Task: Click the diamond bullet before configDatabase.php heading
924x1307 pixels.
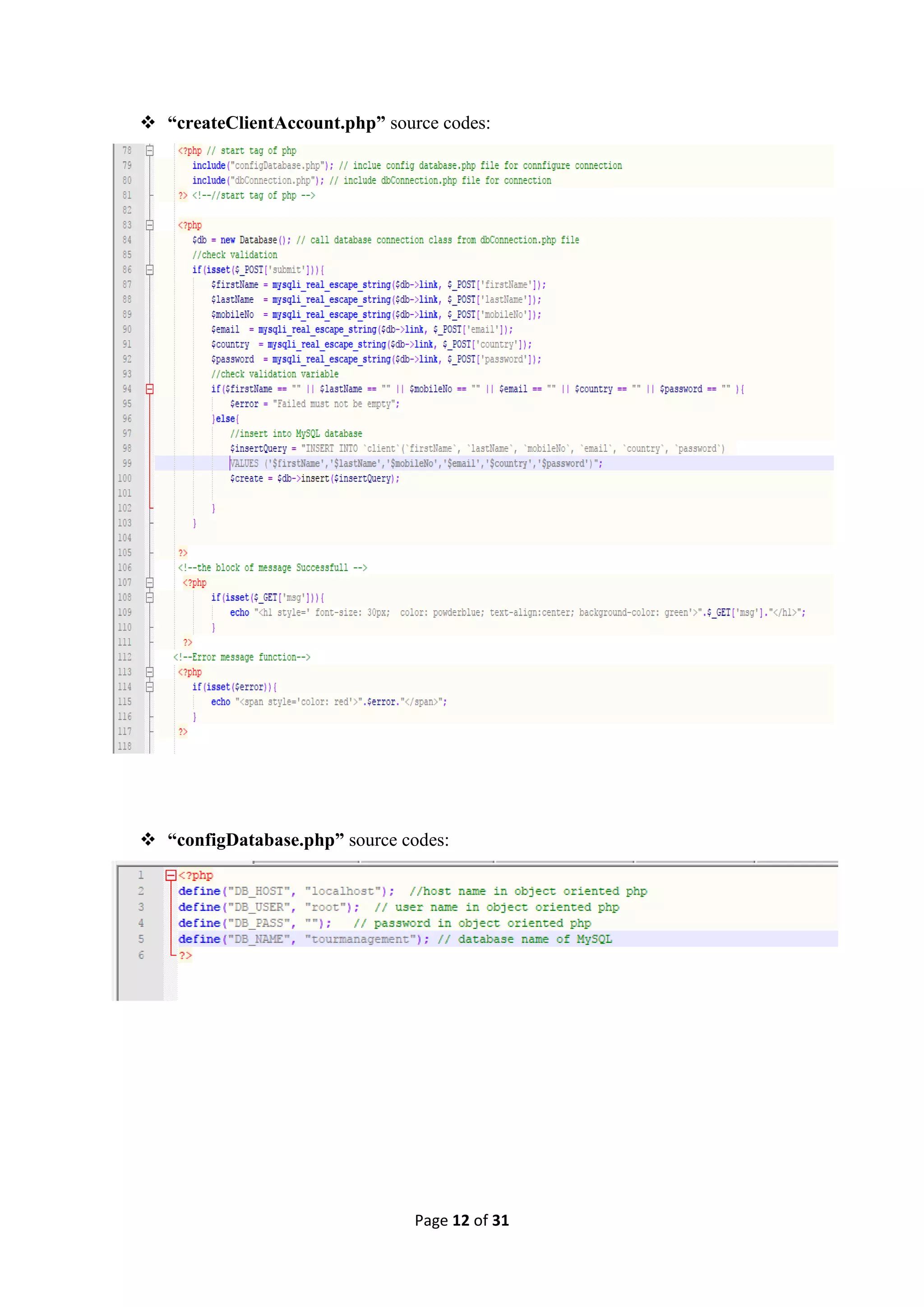Action: click(x=148, y=839)
